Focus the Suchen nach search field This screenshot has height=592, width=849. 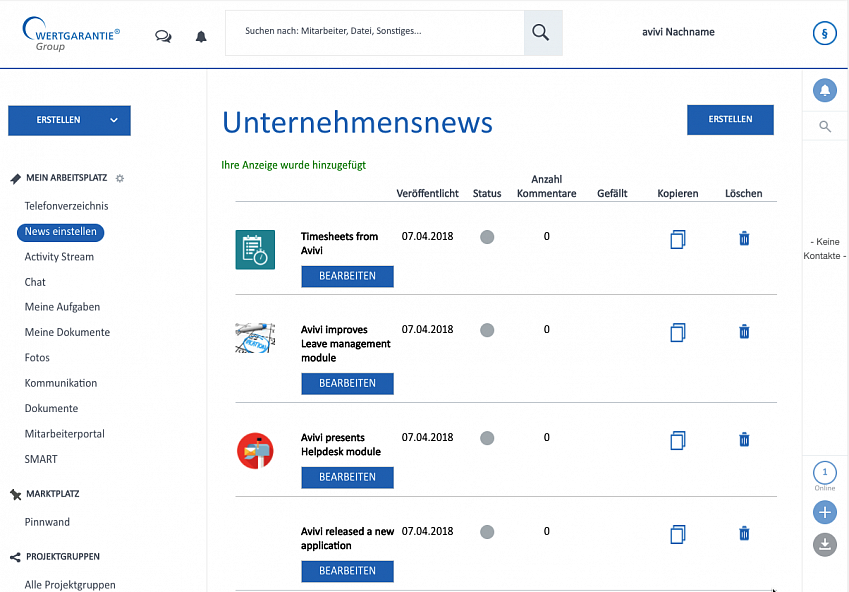coord(375,33)
